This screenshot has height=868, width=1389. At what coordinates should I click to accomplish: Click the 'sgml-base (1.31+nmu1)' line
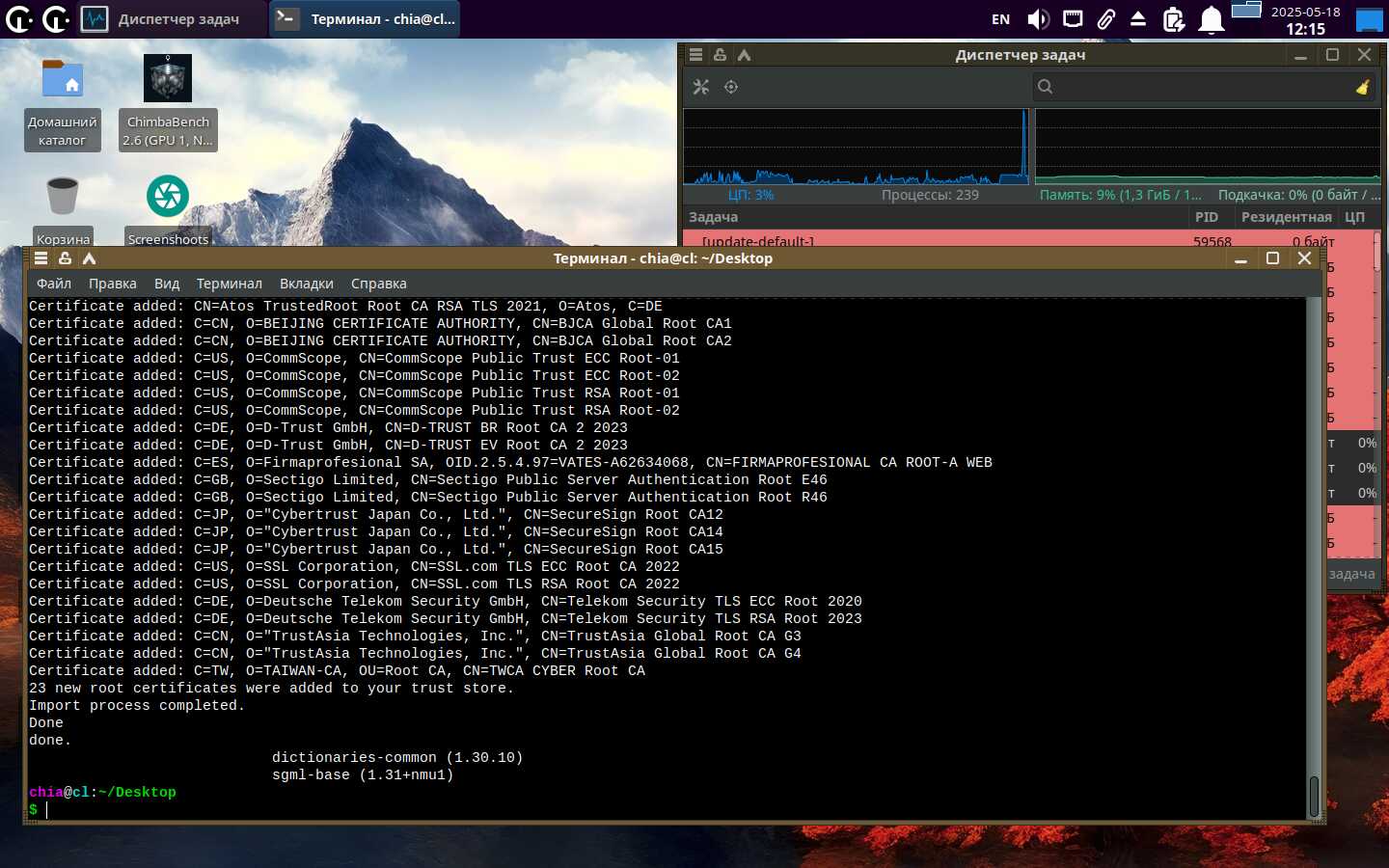[x=363, y=775]
